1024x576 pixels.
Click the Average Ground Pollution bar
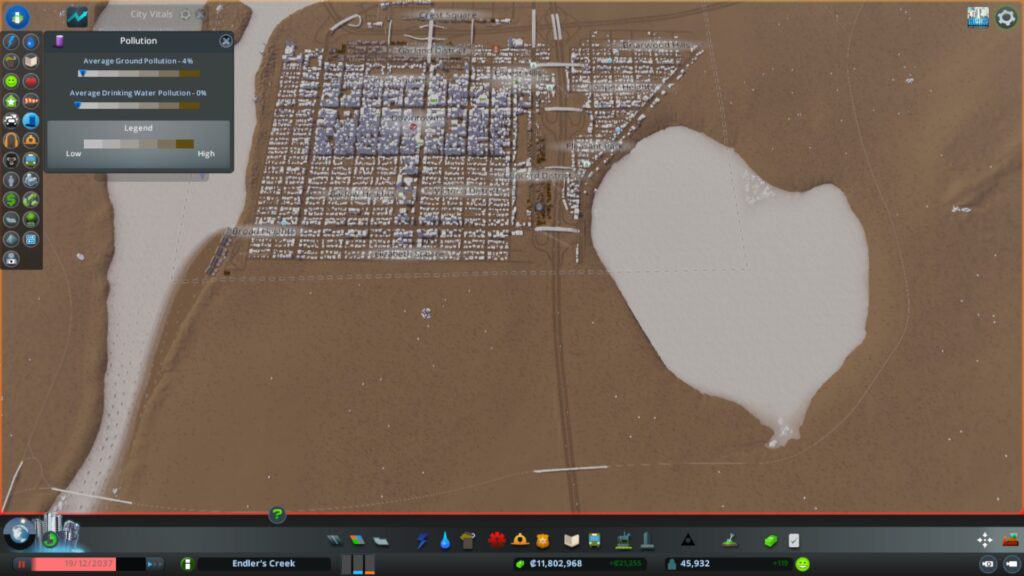tap(138, 73)
